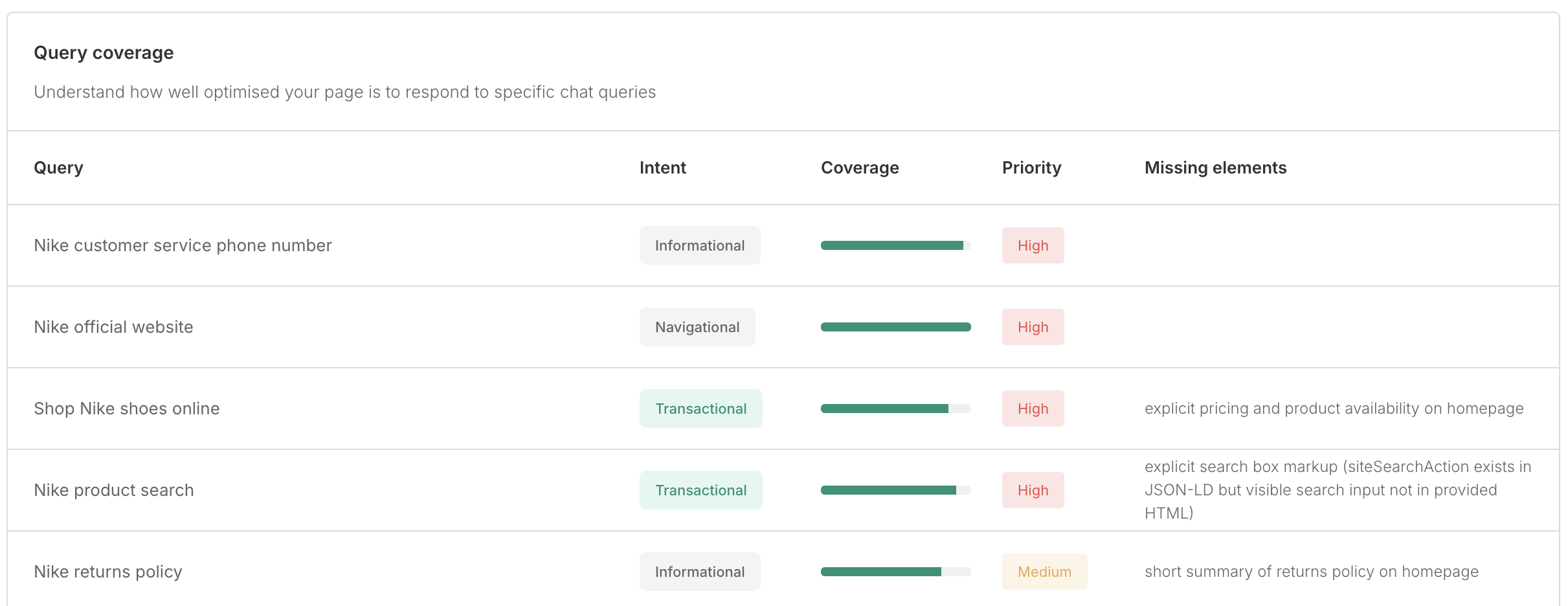Click coverage bar for Nike returns policy
Image resolution: width=1568 pixels, height=606 pixels.
[x=895, y=572]
